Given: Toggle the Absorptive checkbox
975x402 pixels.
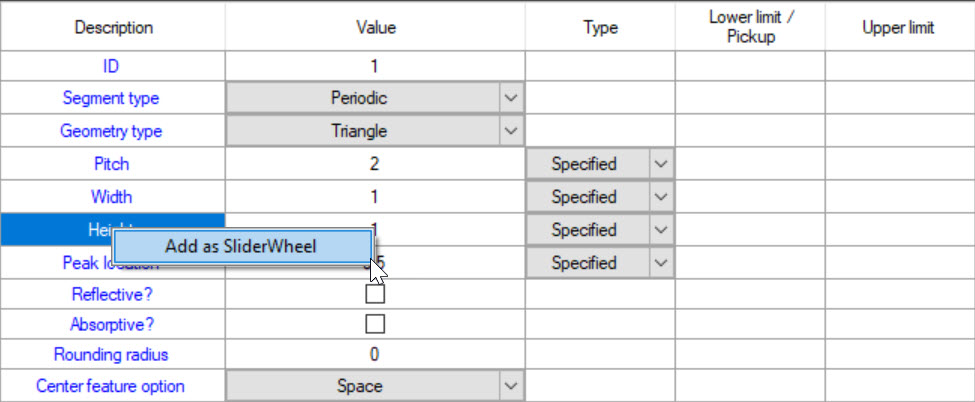Looking at the screenshot, I should click(375, 324).
